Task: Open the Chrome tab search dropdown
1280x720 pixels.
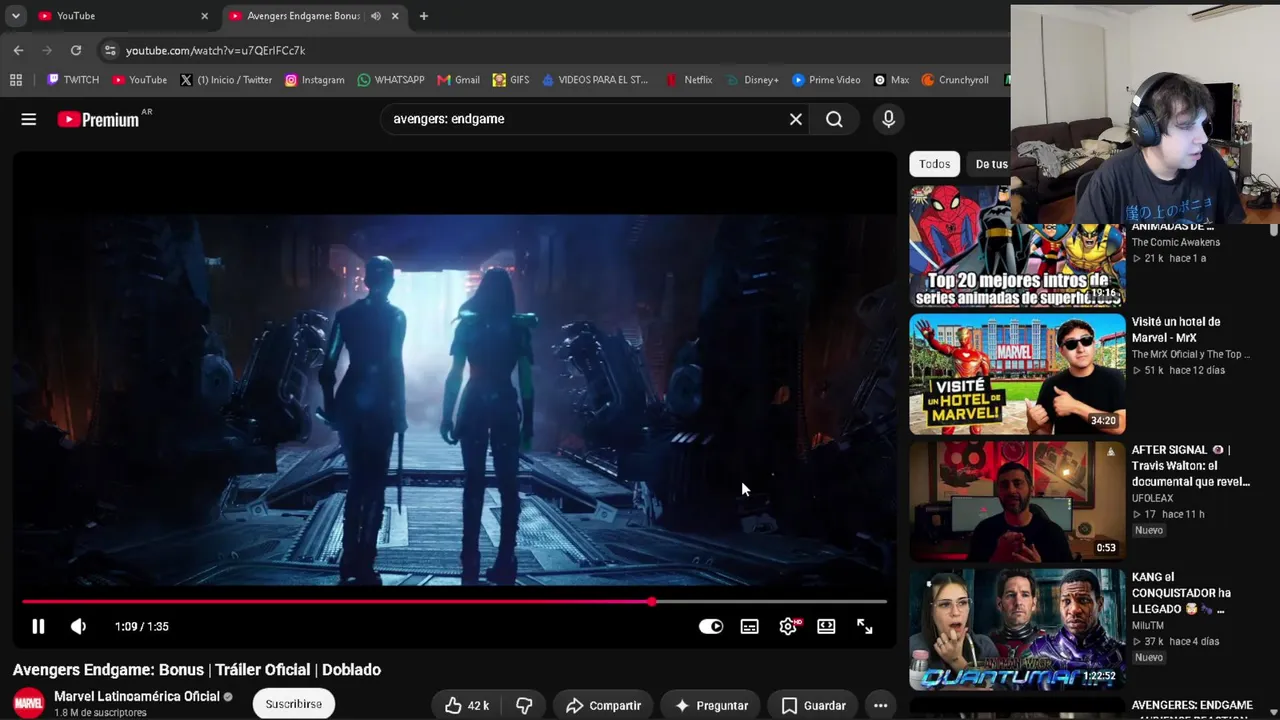Action: (16, 16)
